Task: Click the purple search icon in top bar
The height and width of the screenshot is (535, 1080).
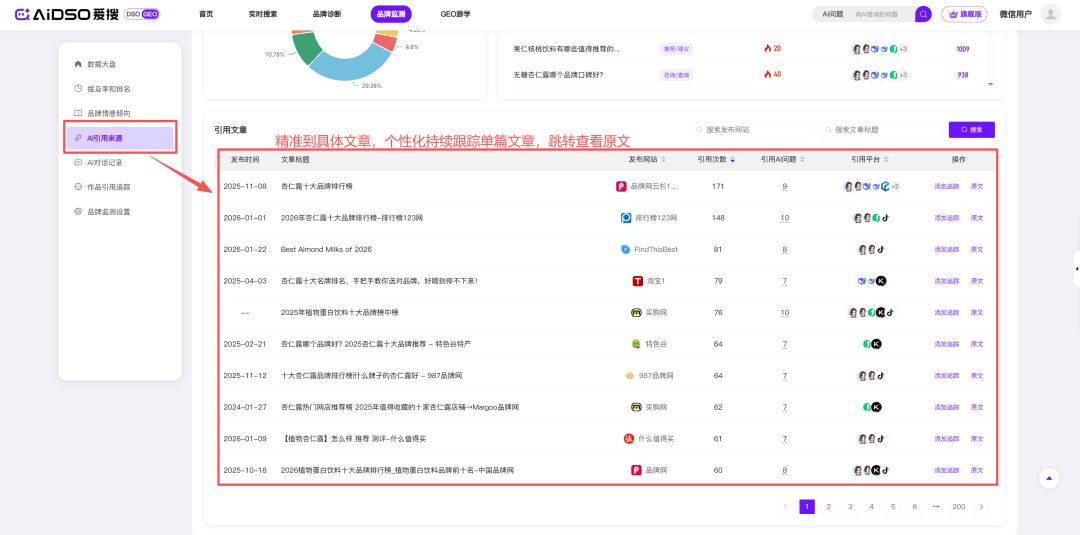Action: pos(923,14)
